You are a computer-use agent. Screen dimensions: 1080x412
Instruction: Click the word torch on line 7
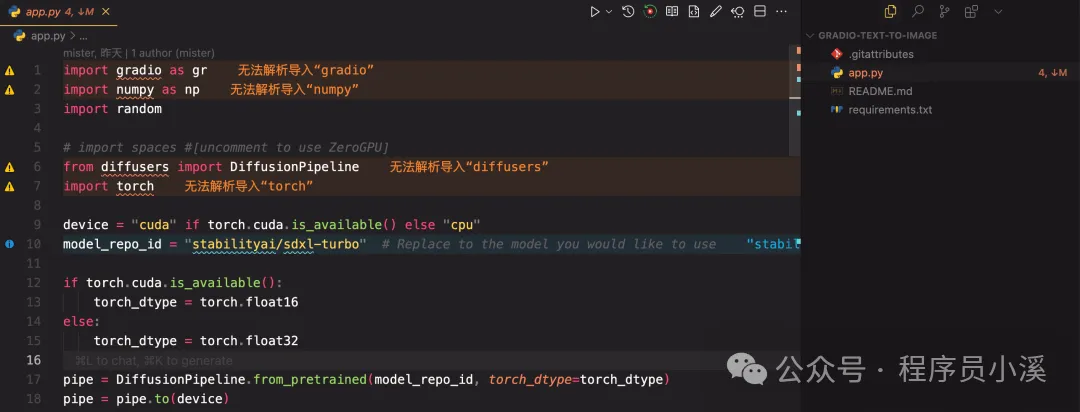pyautogui.click(x=135, y=186)
